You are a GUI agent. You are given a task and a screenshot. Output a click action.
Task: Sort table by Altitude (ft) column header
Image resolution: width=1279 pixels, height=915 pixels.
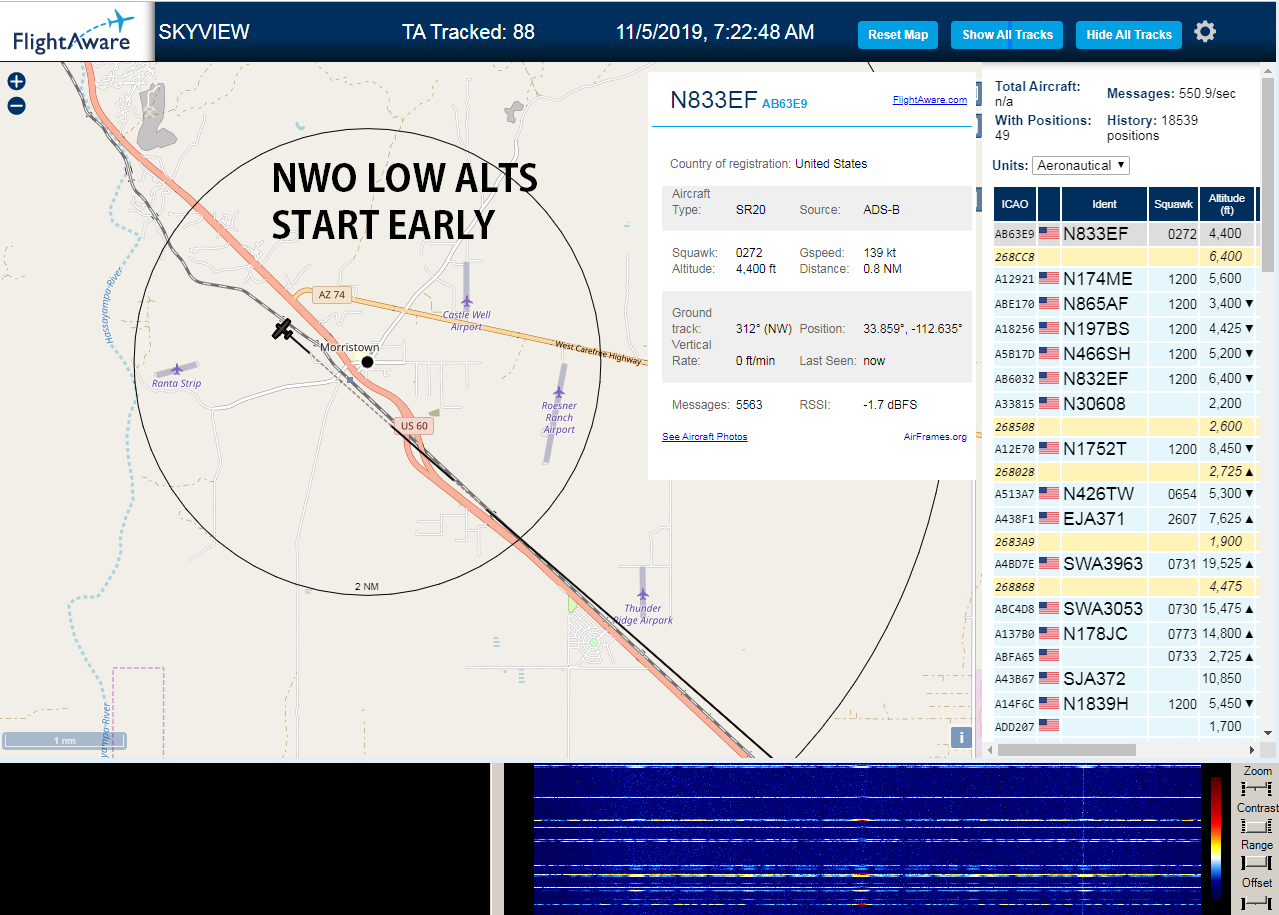click(1226, 204)
